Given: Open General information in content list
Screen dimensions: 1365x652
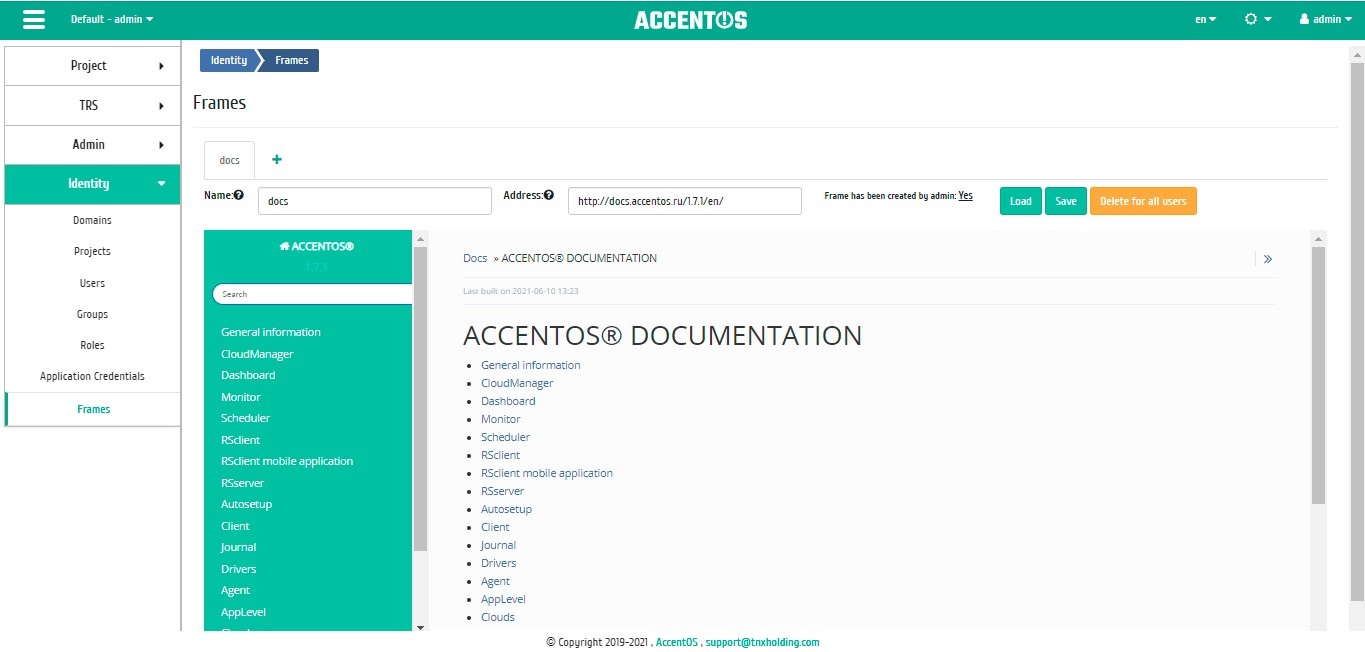Looking at the screenshot, I should tap(531, 365).
